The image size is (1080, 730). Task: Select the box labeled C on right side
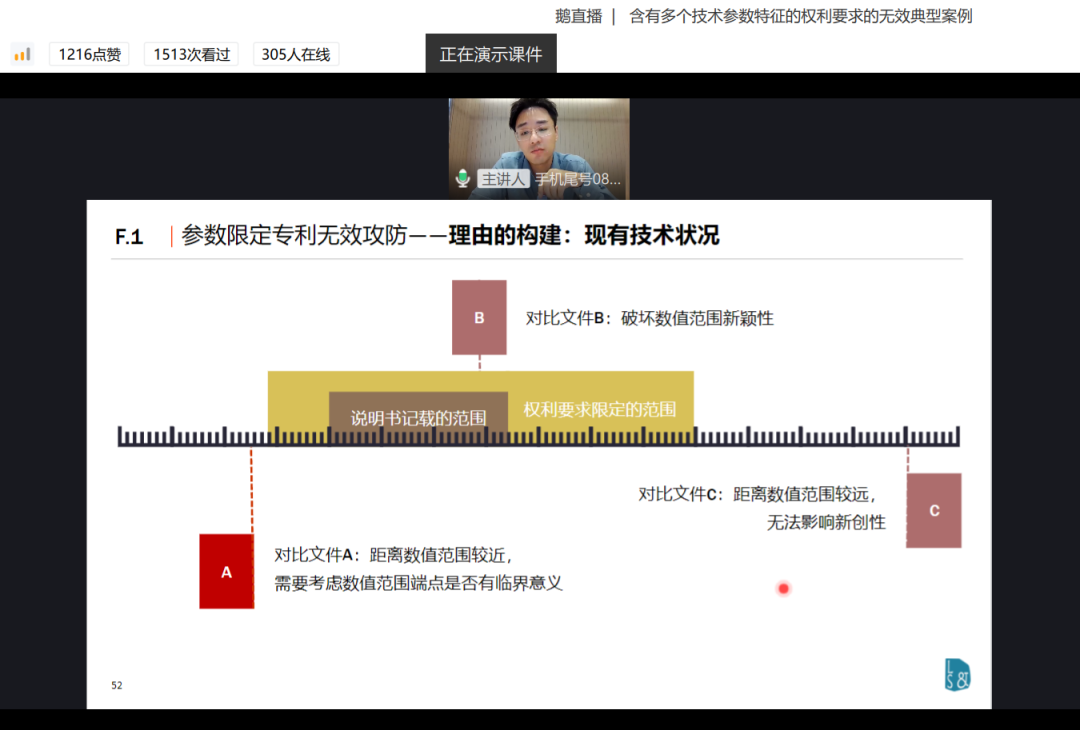point(933,510)
